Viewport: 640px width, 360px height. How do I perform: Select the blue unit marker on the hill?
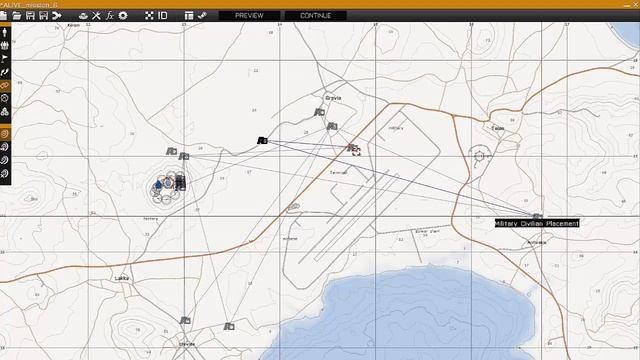coord(159,185)
